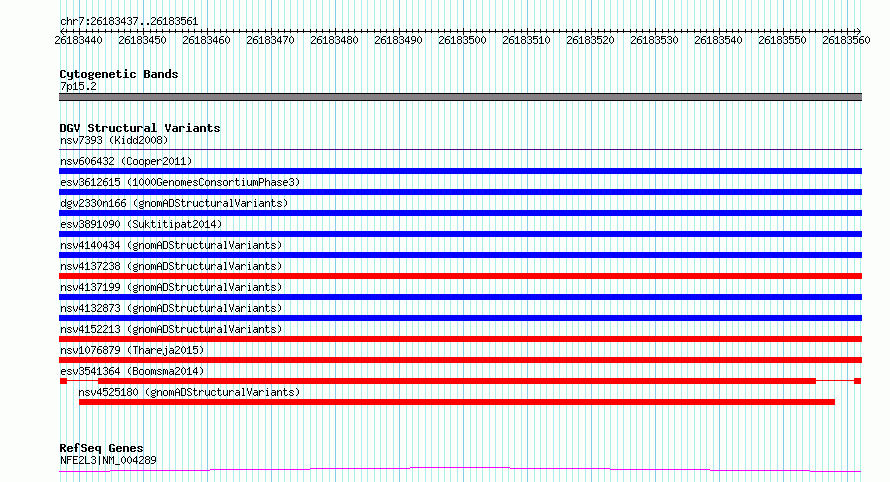The image size is (890, 482).
Task: Click ruler position 26183470
Action: tap(270, 40)
